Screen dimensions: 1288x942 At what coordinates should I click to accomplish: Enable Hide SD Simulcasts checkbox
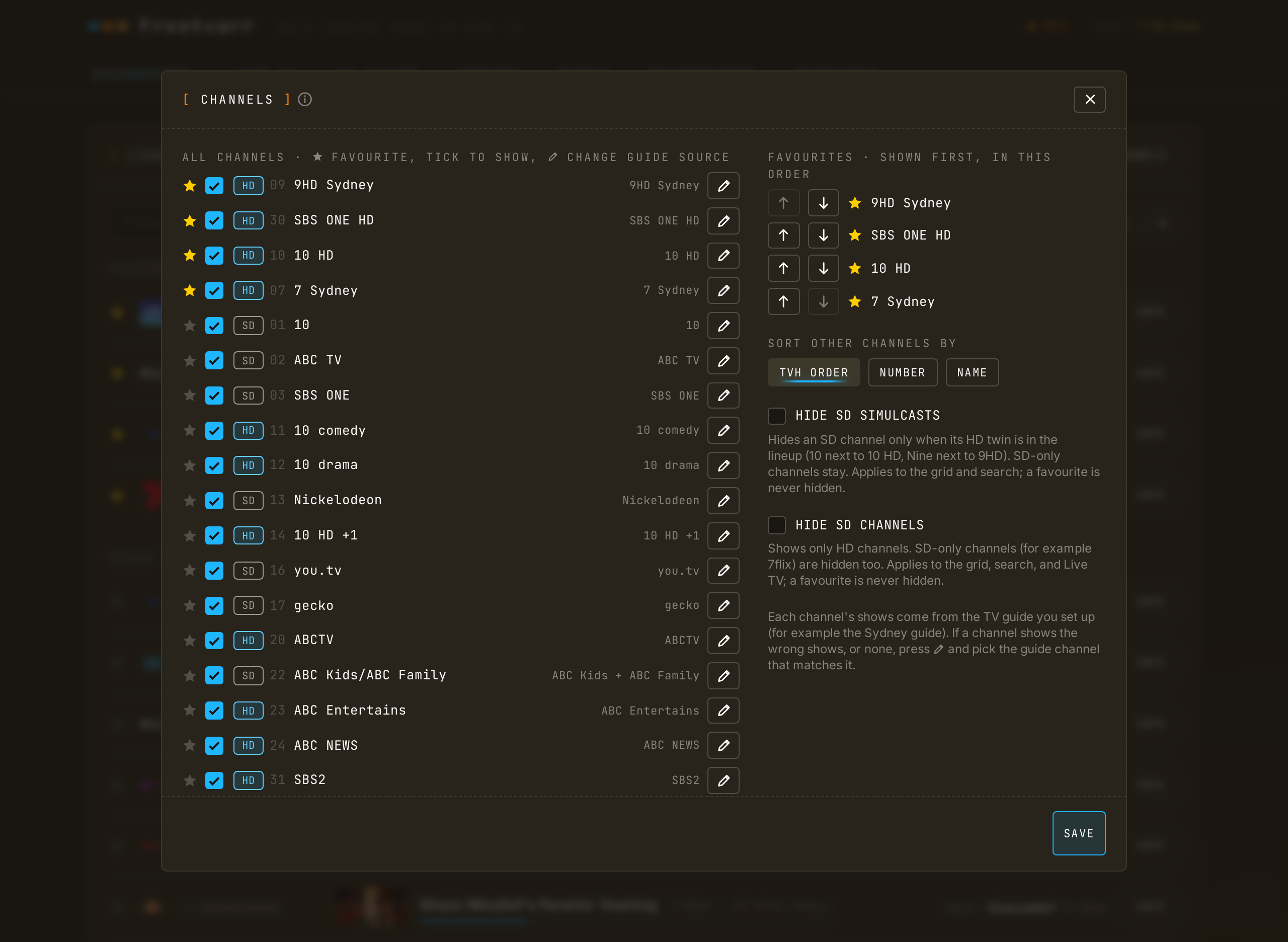pyautogui.click(x=776, y=416)
